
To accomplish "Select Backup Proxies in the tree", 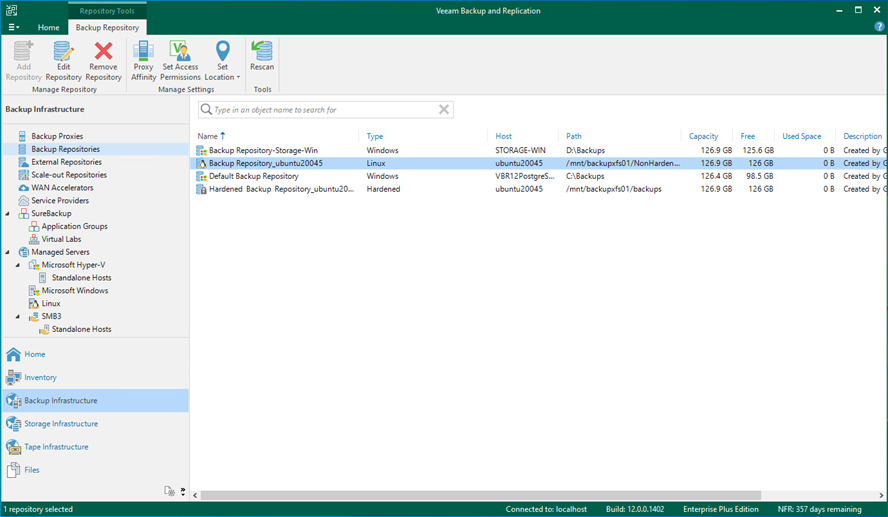I will pyautogui.click(x=57, y=136).
